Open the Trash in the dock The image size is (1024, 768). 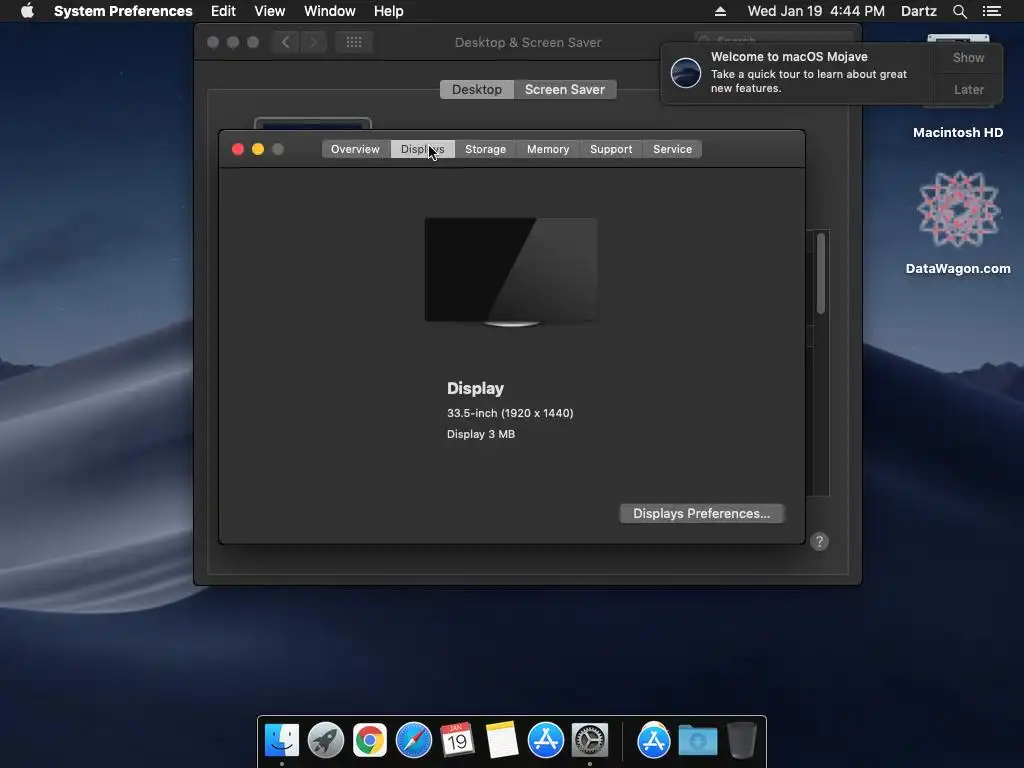(x=742, y=740)
